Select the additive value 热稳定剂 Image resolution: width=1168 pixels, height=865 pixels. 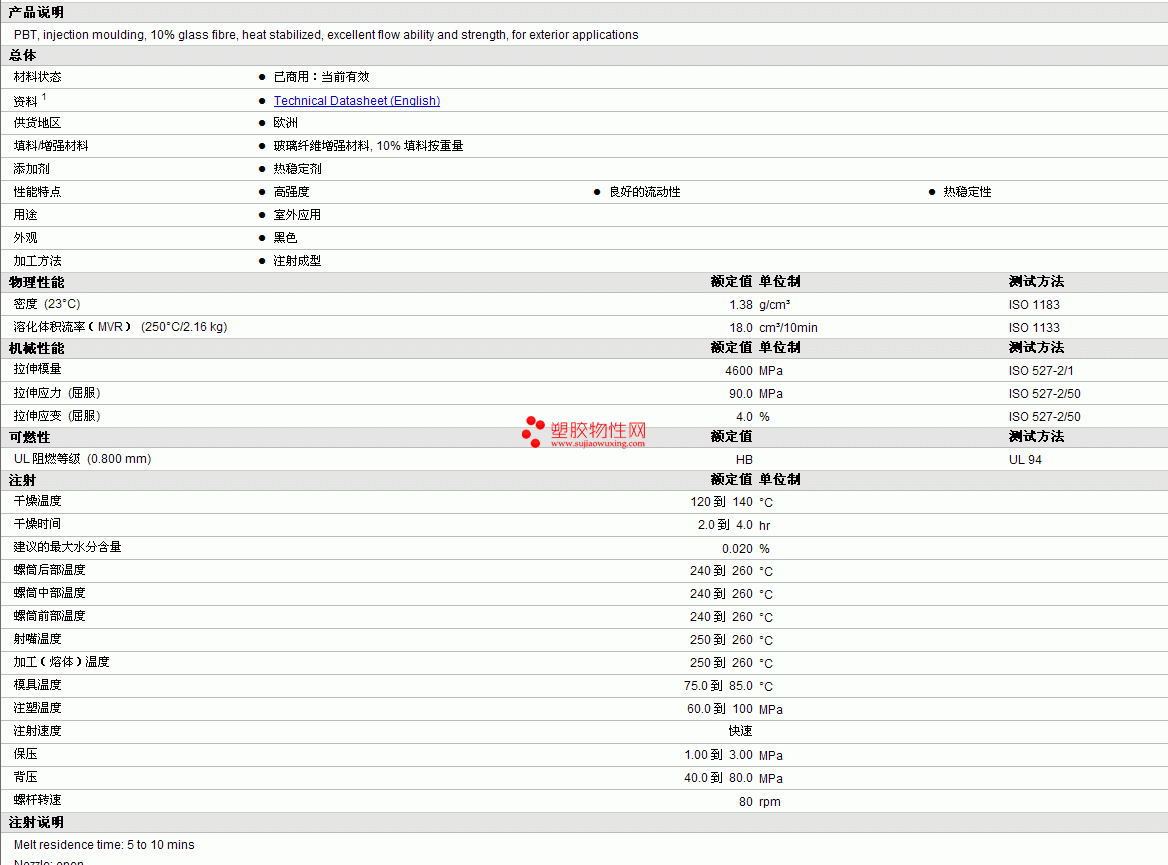[297, 169]
